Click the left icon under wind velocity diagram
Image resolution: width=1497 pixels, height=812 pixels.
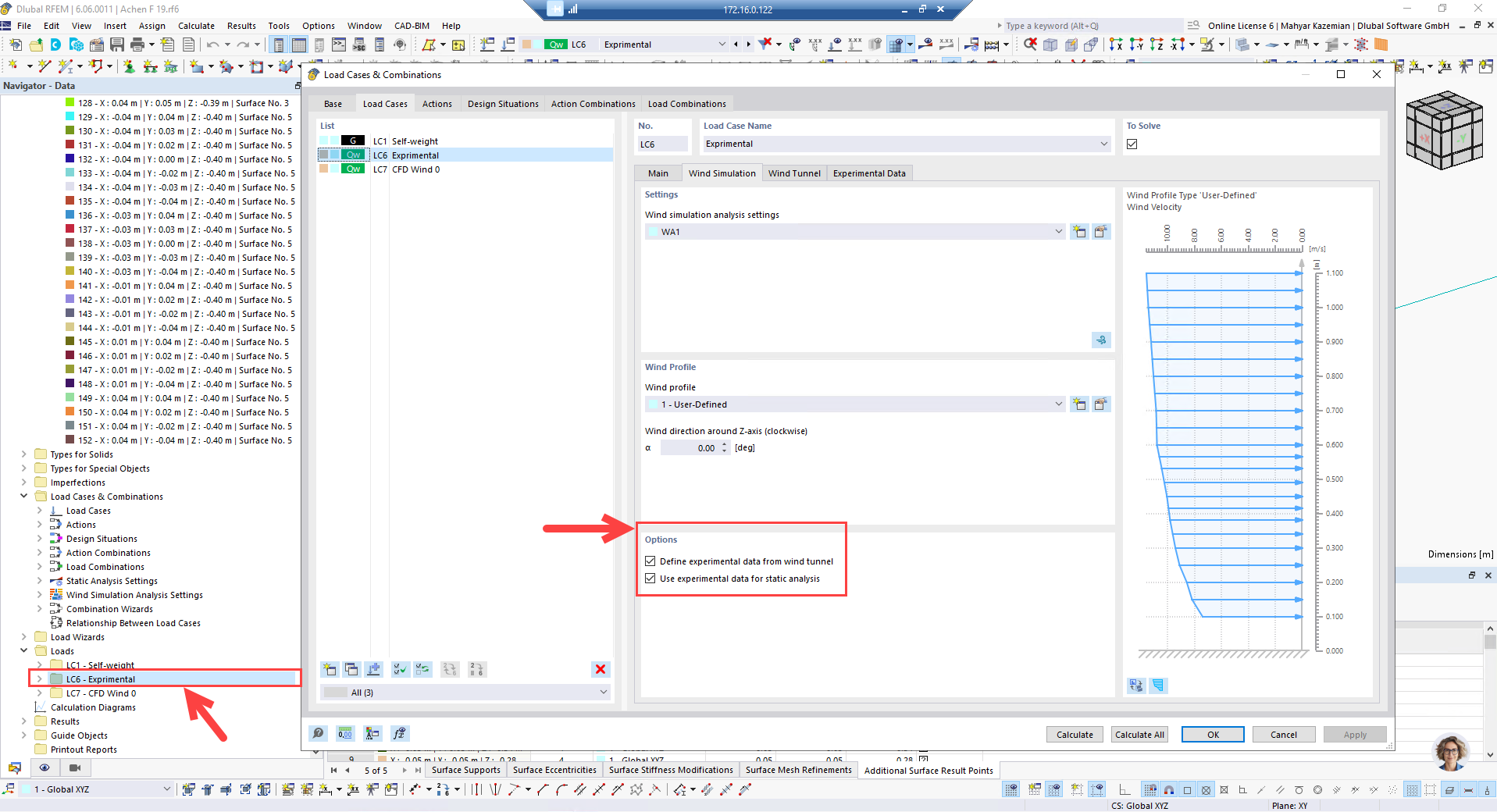tap(1136, 686)
